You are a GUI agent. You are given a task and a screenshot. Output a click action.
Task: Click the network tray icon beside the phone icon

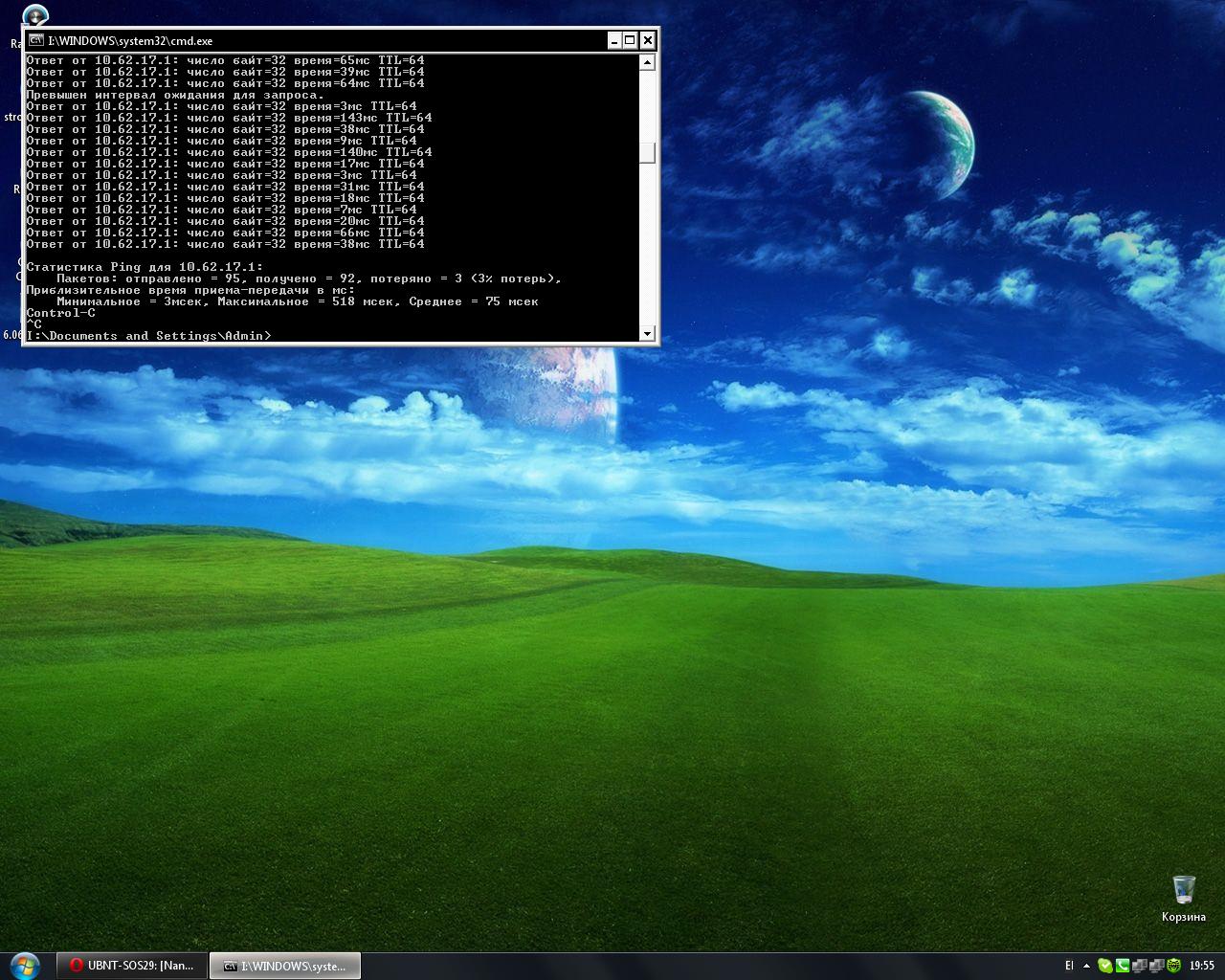(1140, 966)
